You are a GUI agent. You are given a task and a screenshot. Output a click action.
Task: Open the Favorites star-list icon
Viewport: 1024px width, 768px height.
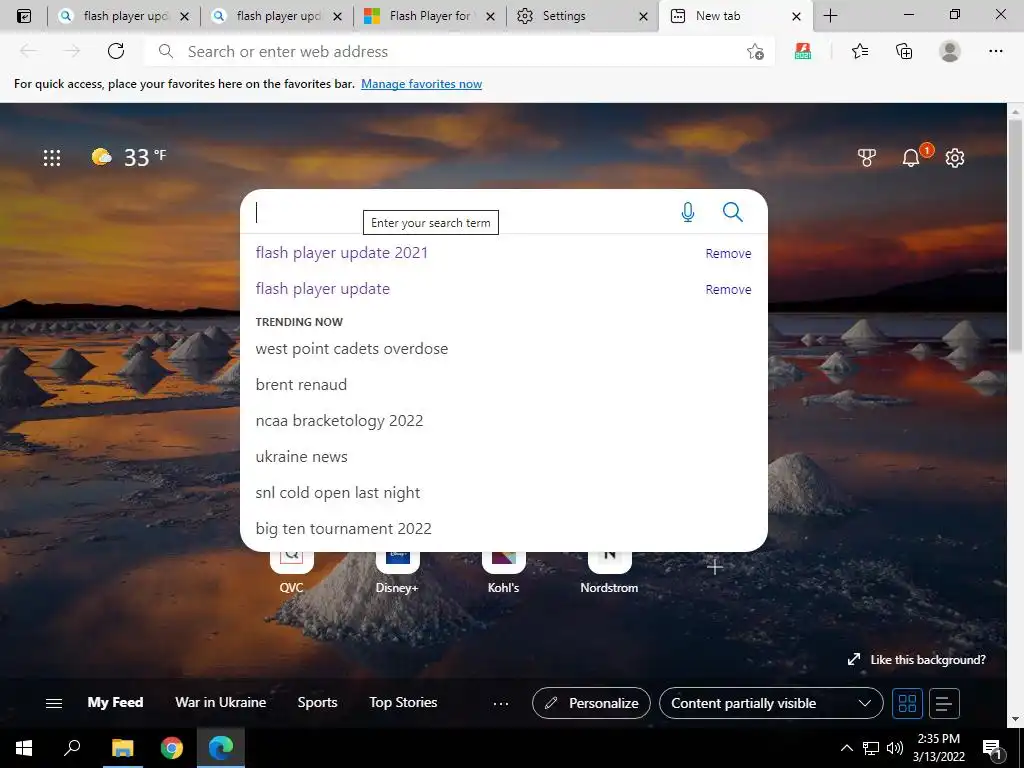[860, 51]
